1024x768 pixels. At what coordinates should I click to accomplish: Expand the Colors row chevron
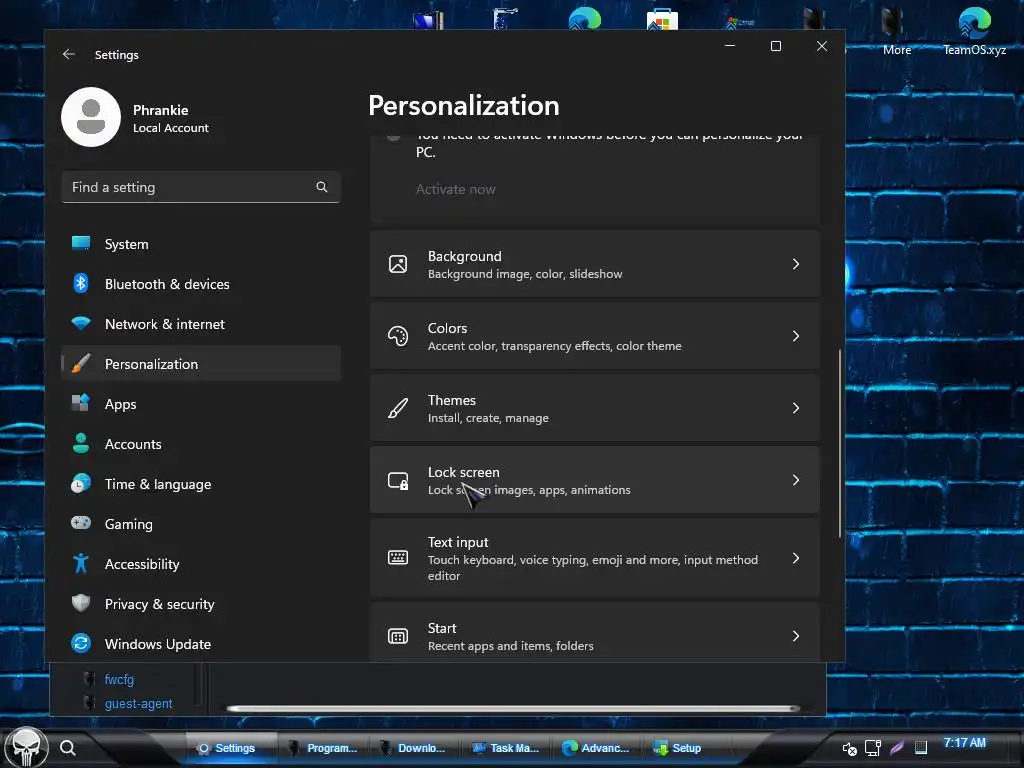(x=795, y=336)
